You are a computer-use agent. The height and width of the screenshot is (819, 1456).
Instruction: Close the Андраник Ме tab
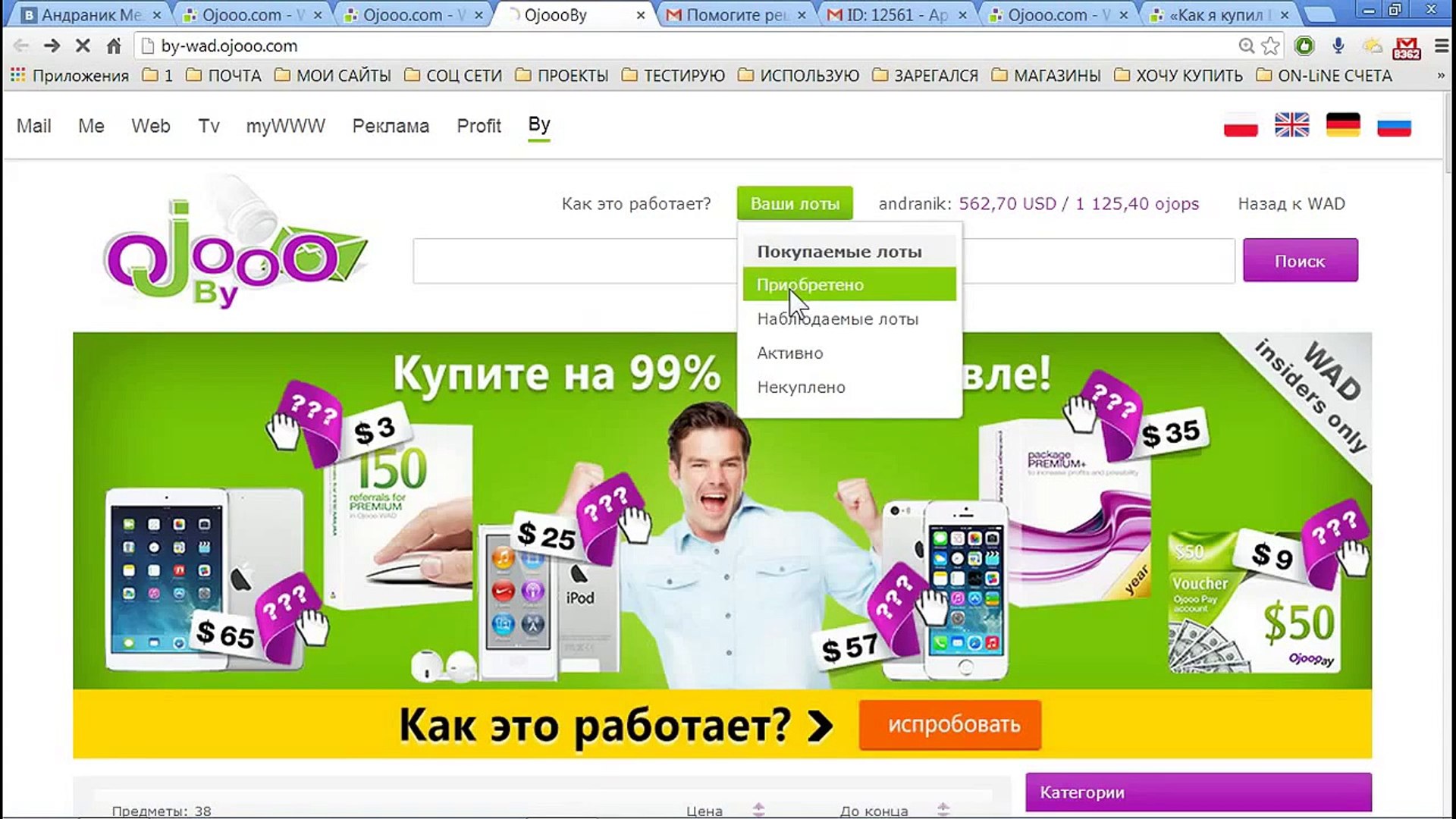coord(157,14)
